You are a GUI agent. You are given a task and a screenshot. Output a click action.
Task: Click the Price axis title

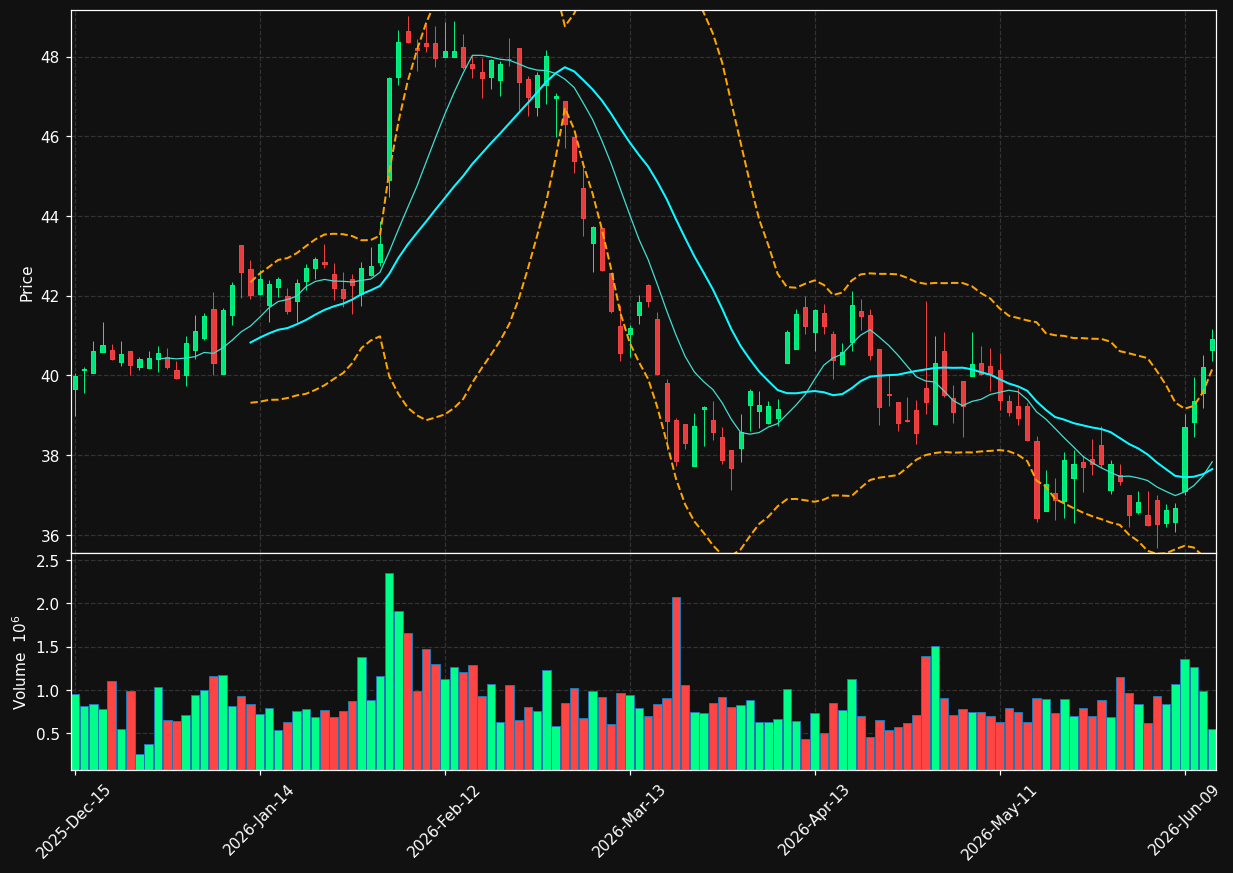(27, 283)
